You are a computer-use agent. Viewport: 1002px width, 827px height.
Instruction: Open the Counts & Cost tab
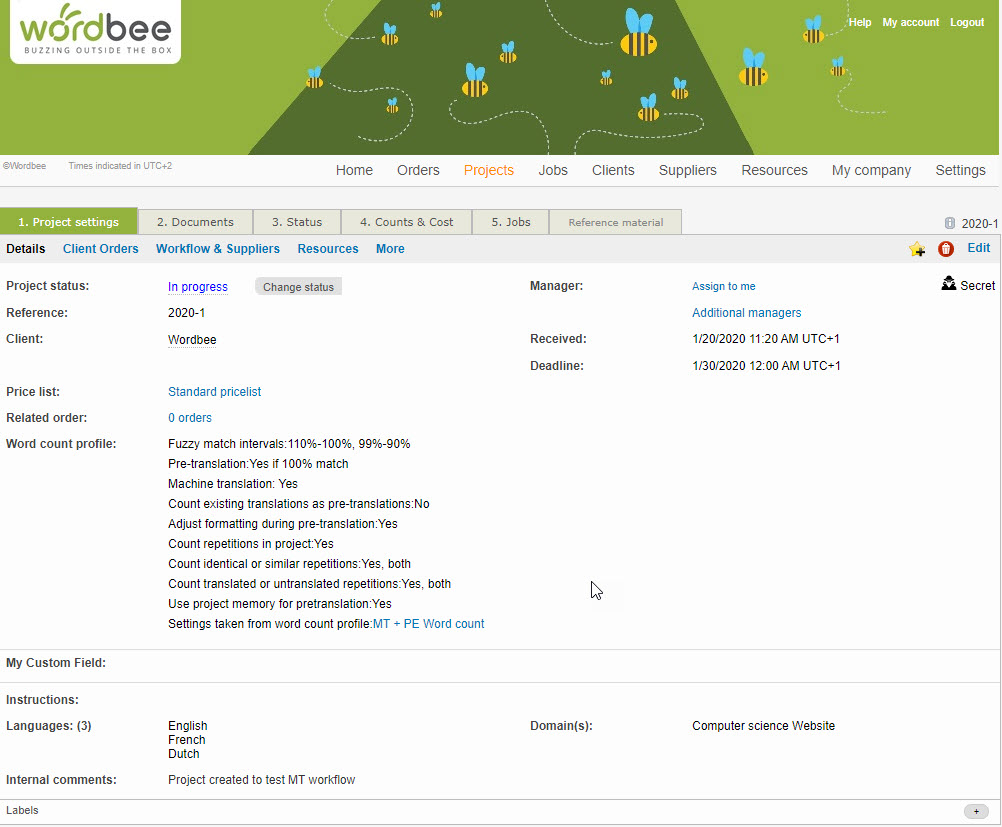click(x=406, y=222)
